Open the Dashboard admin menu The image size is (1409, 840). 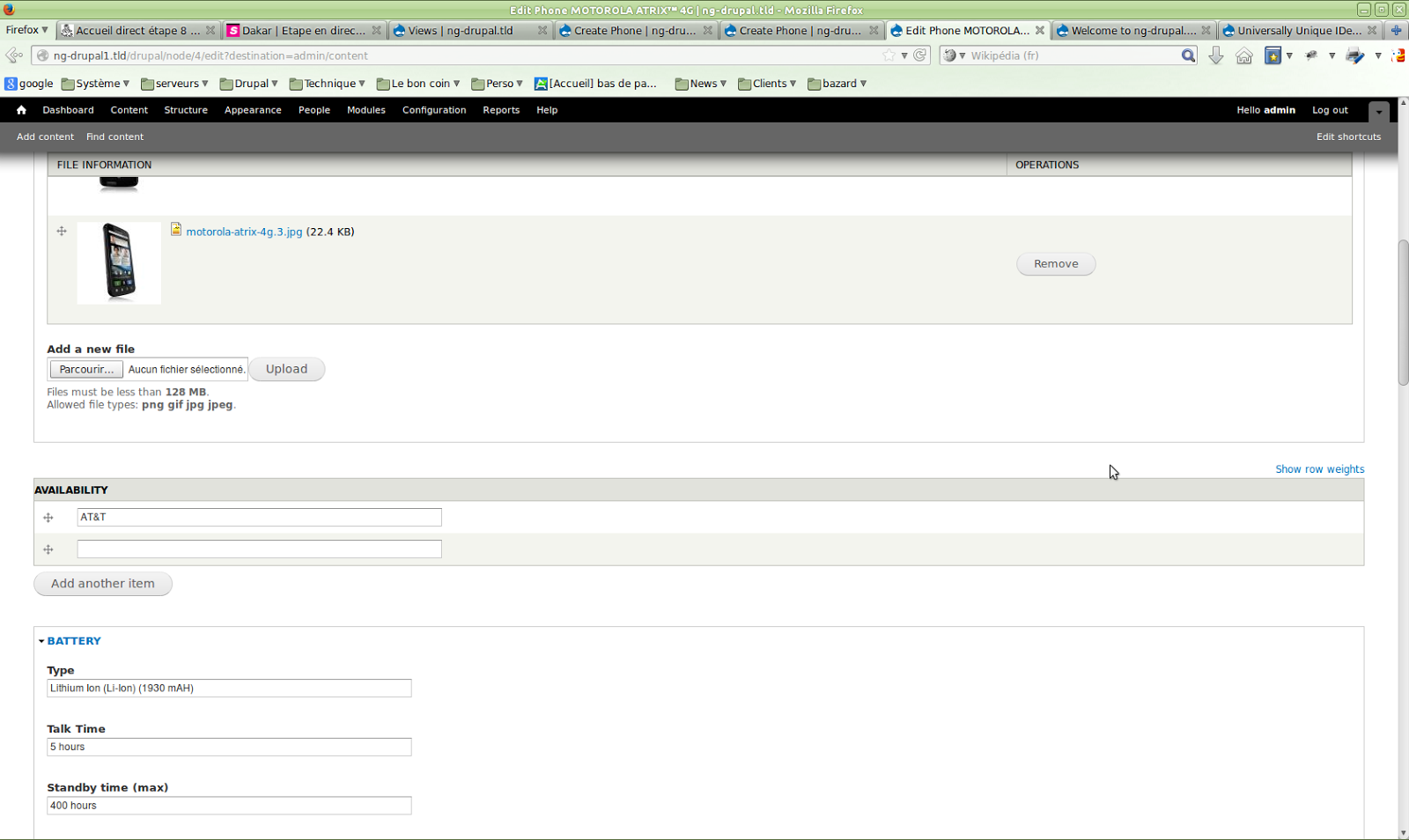coord(68,110)
